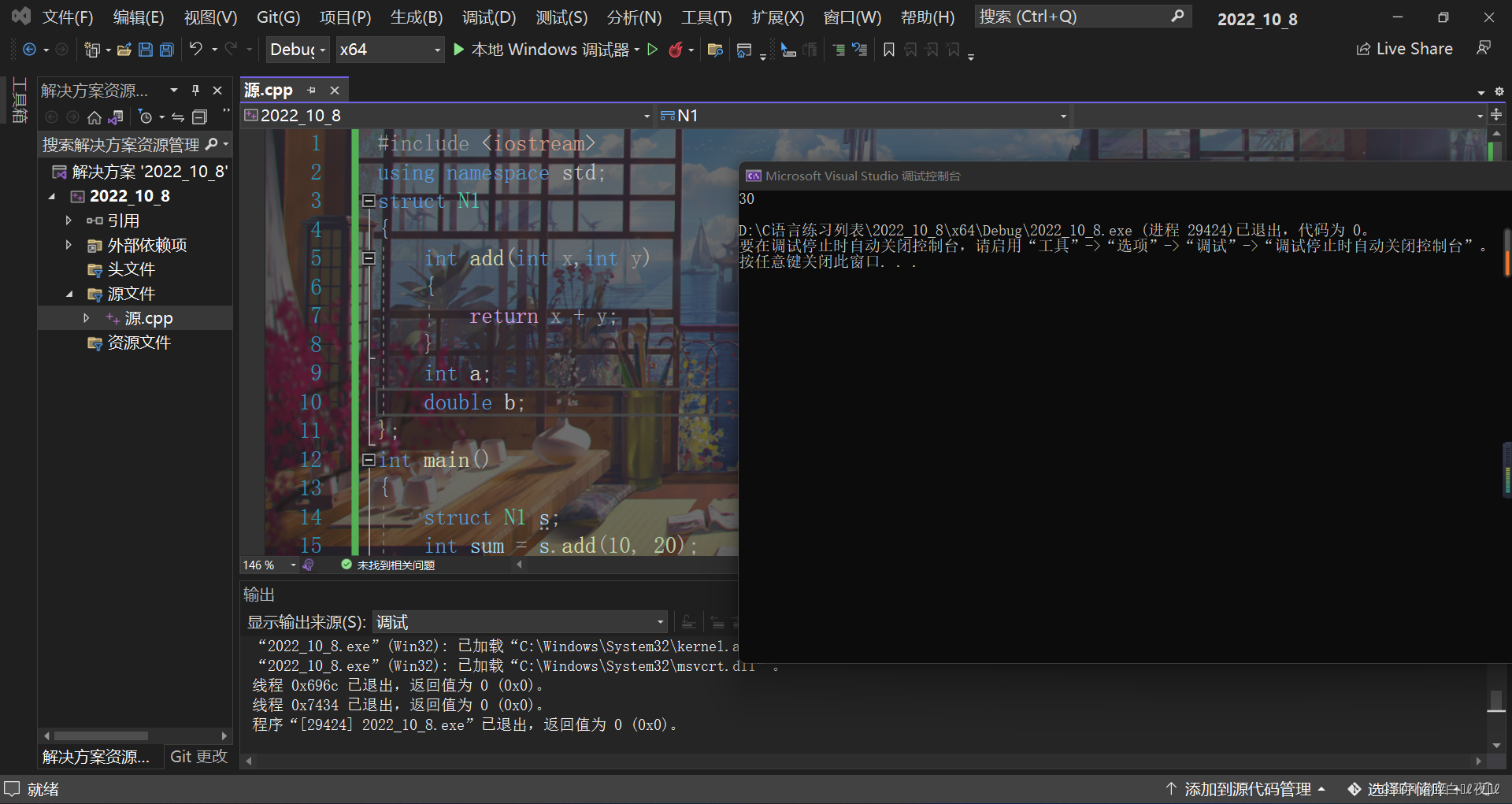The height and width of the screenshot is (804, 1512).
Task: Click the Live Share icon
Action: tap(1363, 49)
